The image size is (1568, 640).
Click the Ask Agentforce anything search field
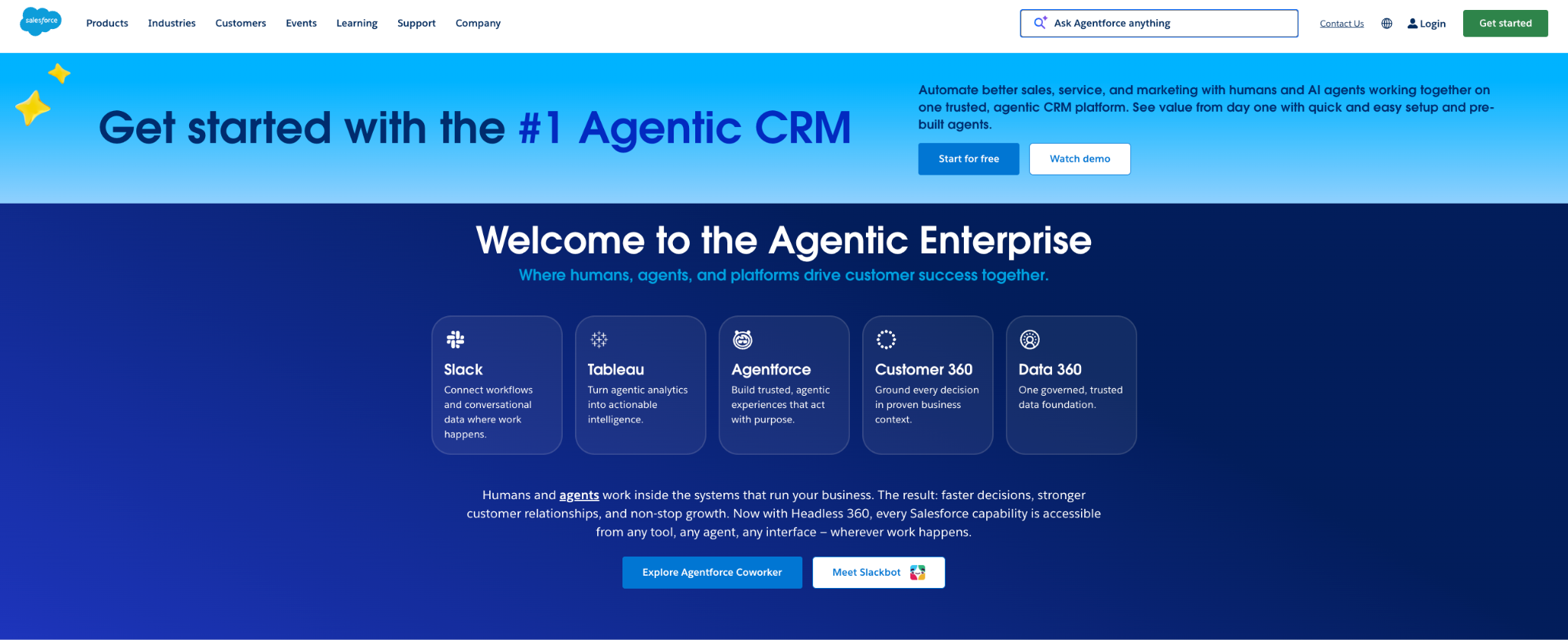(1159, 23)
